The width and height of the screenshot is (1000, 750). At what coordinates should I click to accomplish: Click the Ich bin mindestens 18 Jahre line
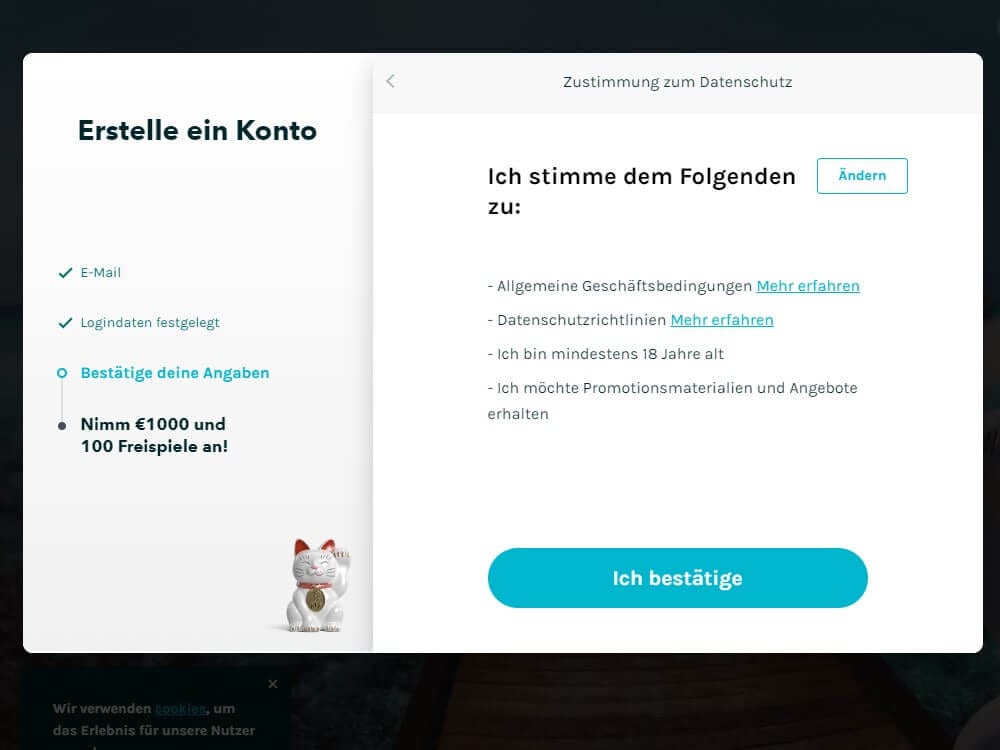(606, 354)
